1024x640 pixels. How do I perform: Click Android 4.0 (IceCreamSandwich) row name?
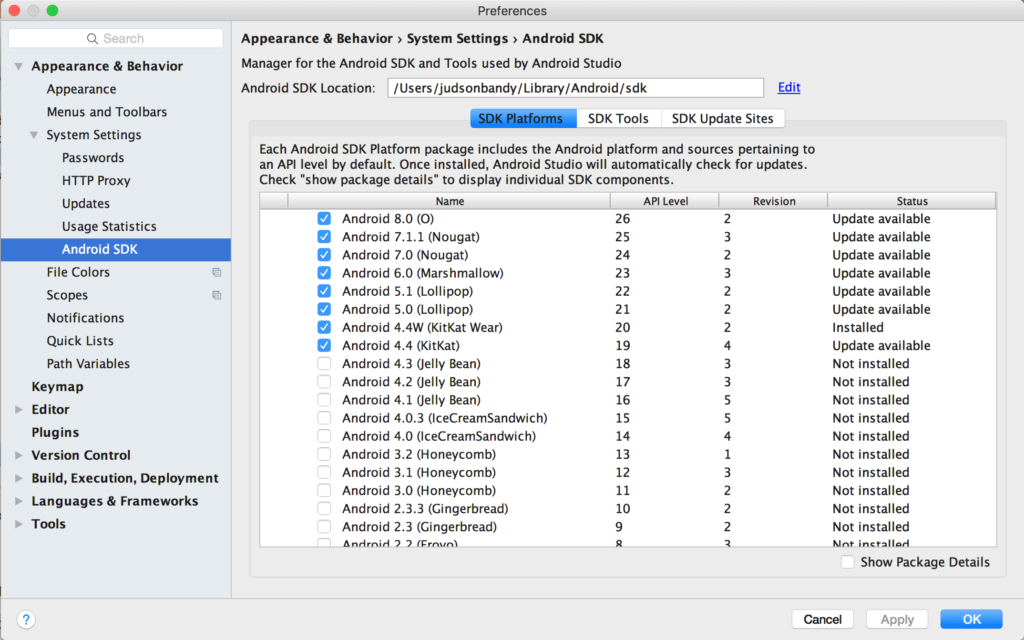439,436
